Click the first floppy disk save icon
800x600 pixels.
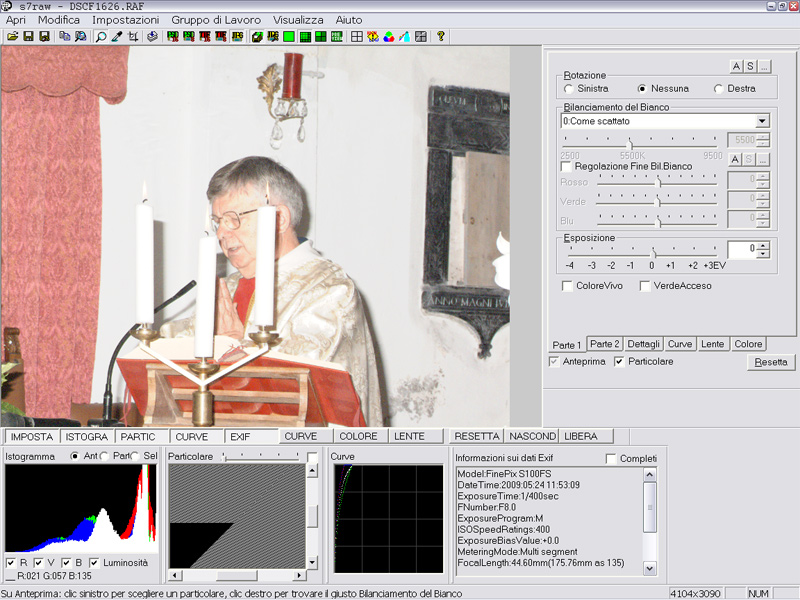pyautogui.click(x=28, y=37)
